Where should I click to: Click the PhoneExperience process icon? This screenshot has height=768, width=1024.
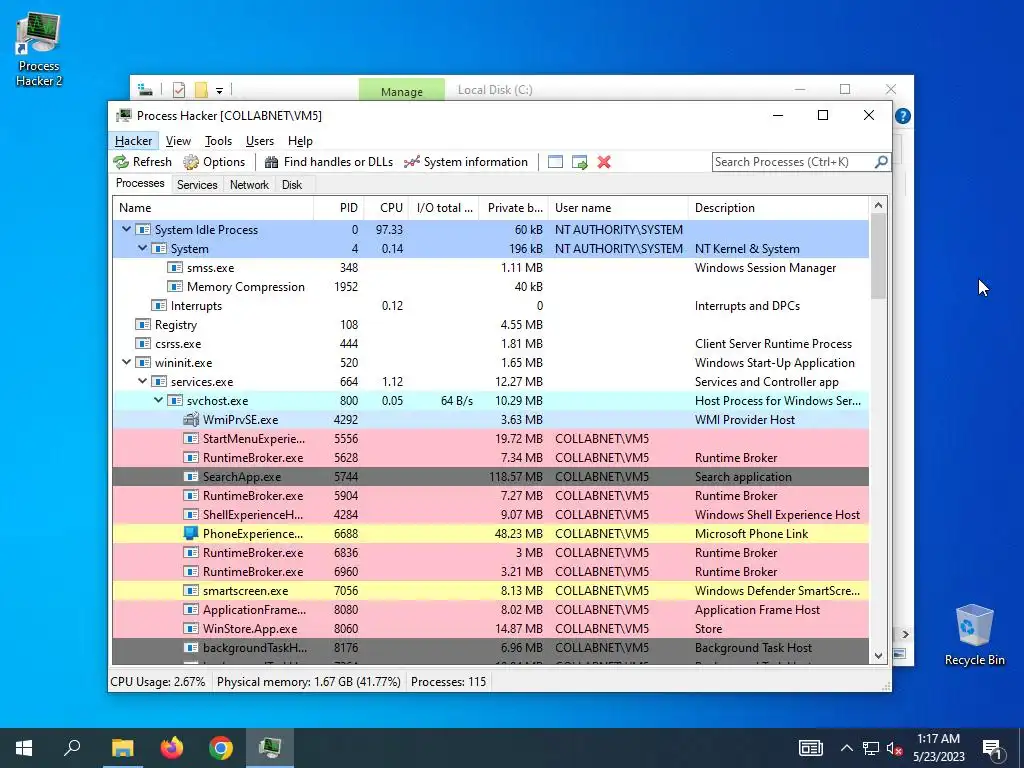pyautogui.click(x=191, y=534)
